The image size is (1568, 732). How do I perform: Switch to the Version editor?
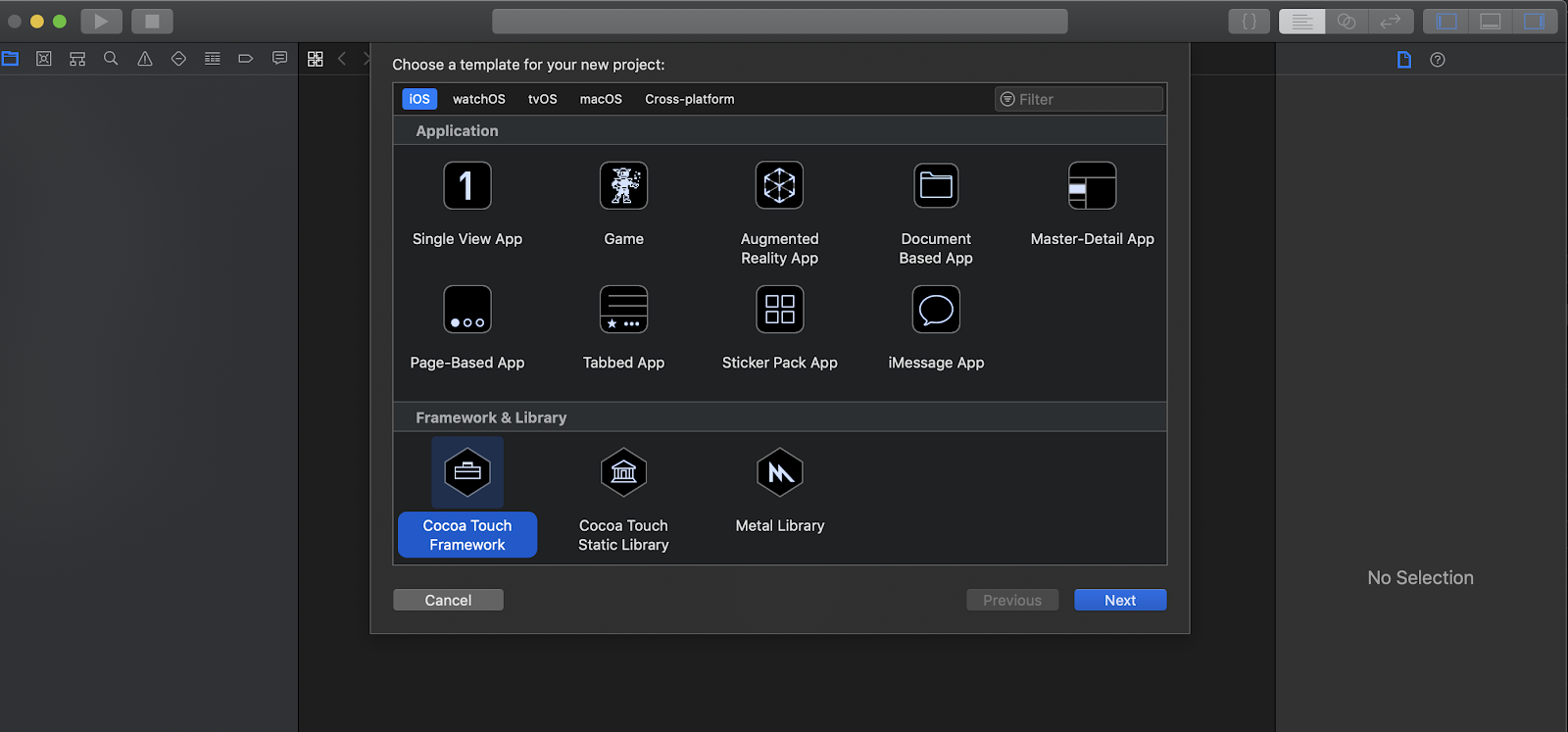click(1391, 22)
